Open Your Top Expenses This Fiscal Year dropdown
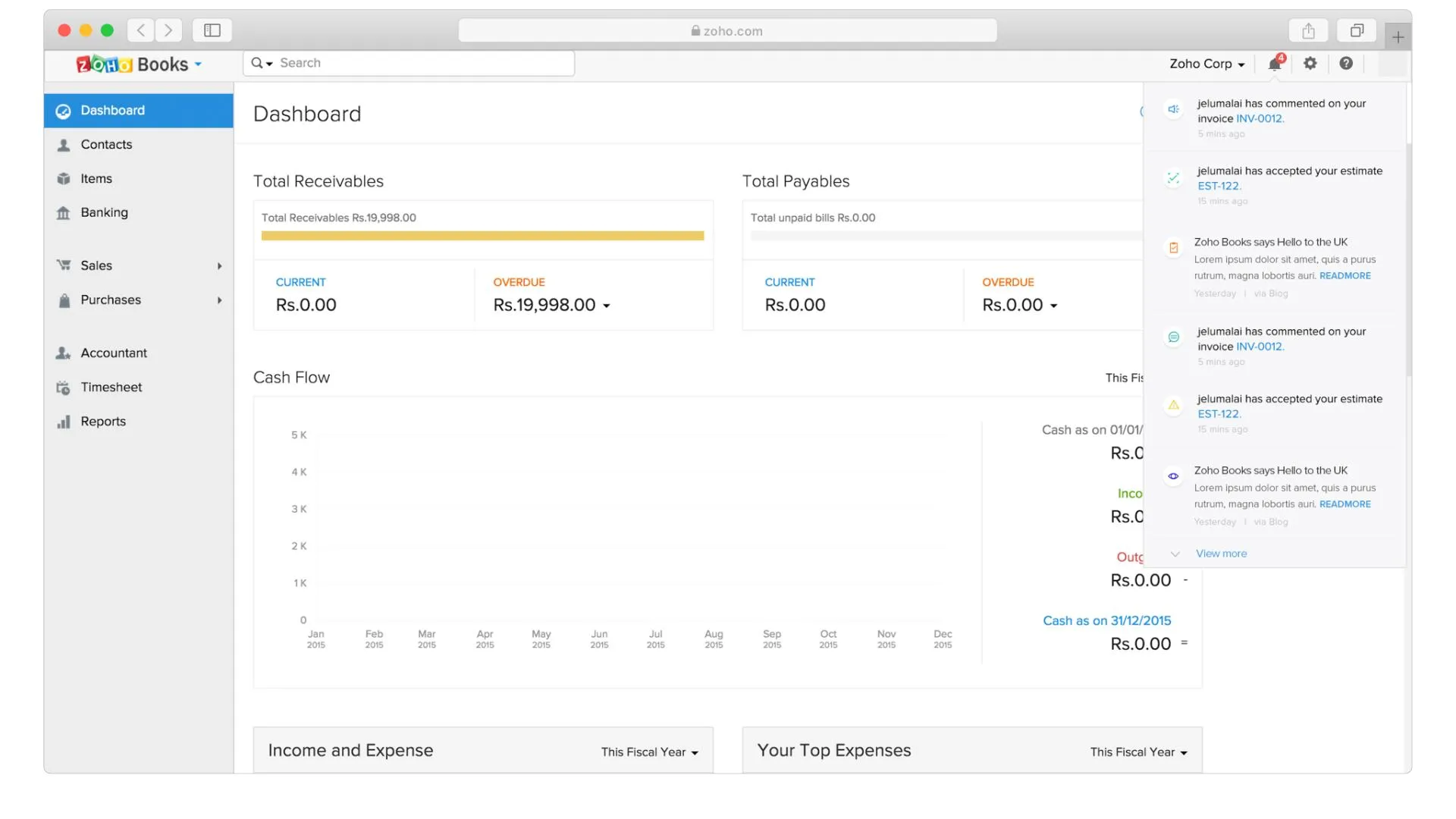The image size is (1456, 819). pyautogui.click(x=1138, y=752)
